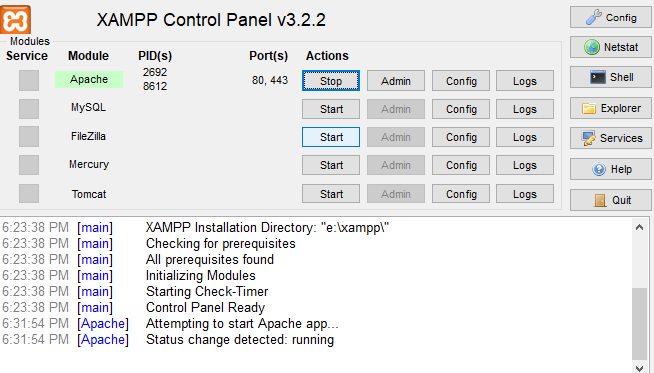Viewport: 654px width, 373px height.
Task: Launch Netstat via the globe icon
Action: coord(611,47)
